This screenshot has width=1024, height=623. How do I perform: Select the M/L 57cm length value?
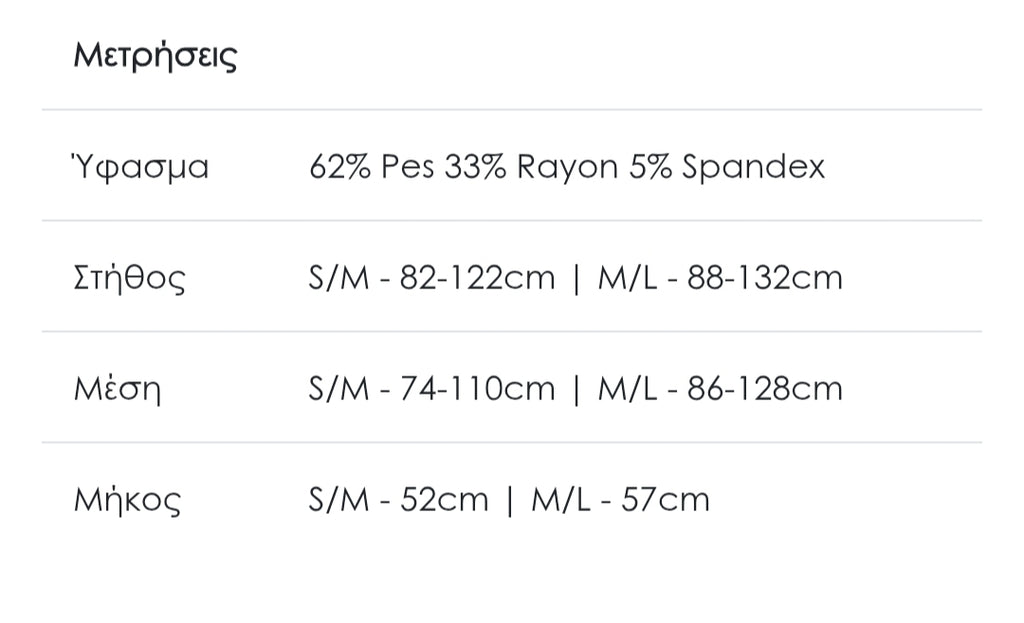(620, 499)
